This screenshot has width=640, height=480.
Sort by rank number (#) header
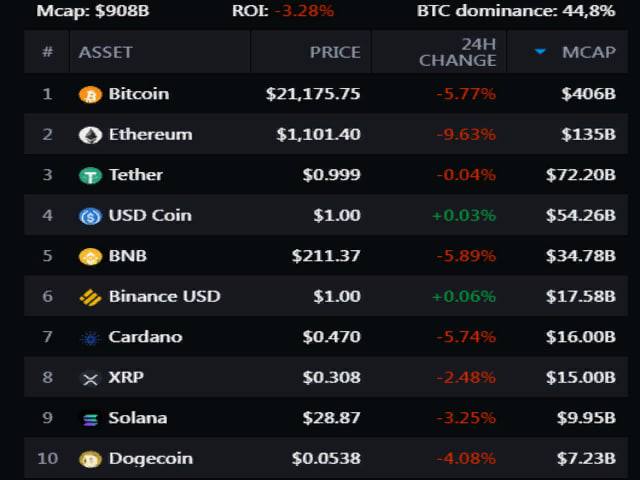tap(47, 52)
